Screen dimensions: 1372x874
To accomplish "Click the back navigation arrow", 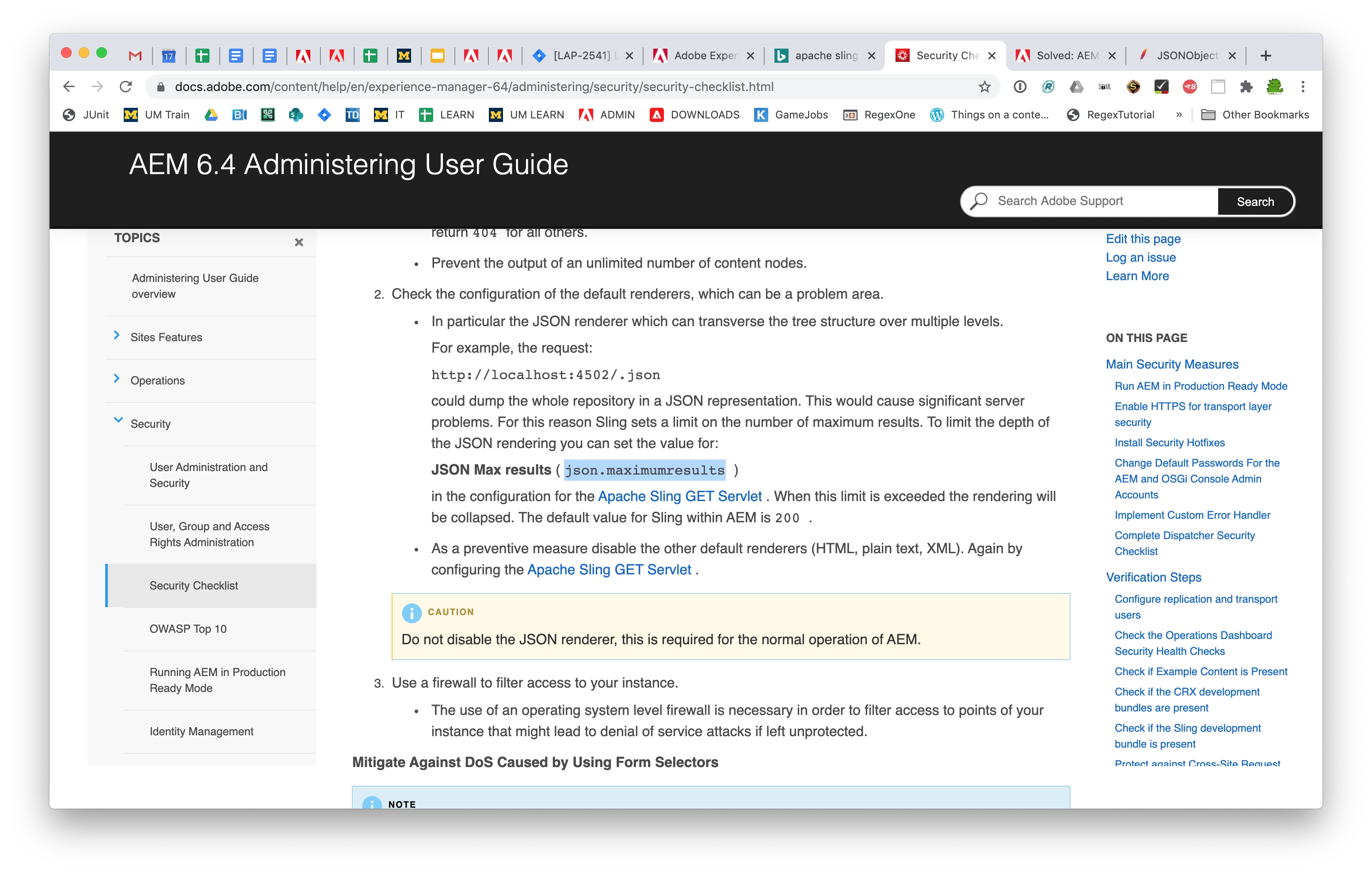I will (69, 87).
